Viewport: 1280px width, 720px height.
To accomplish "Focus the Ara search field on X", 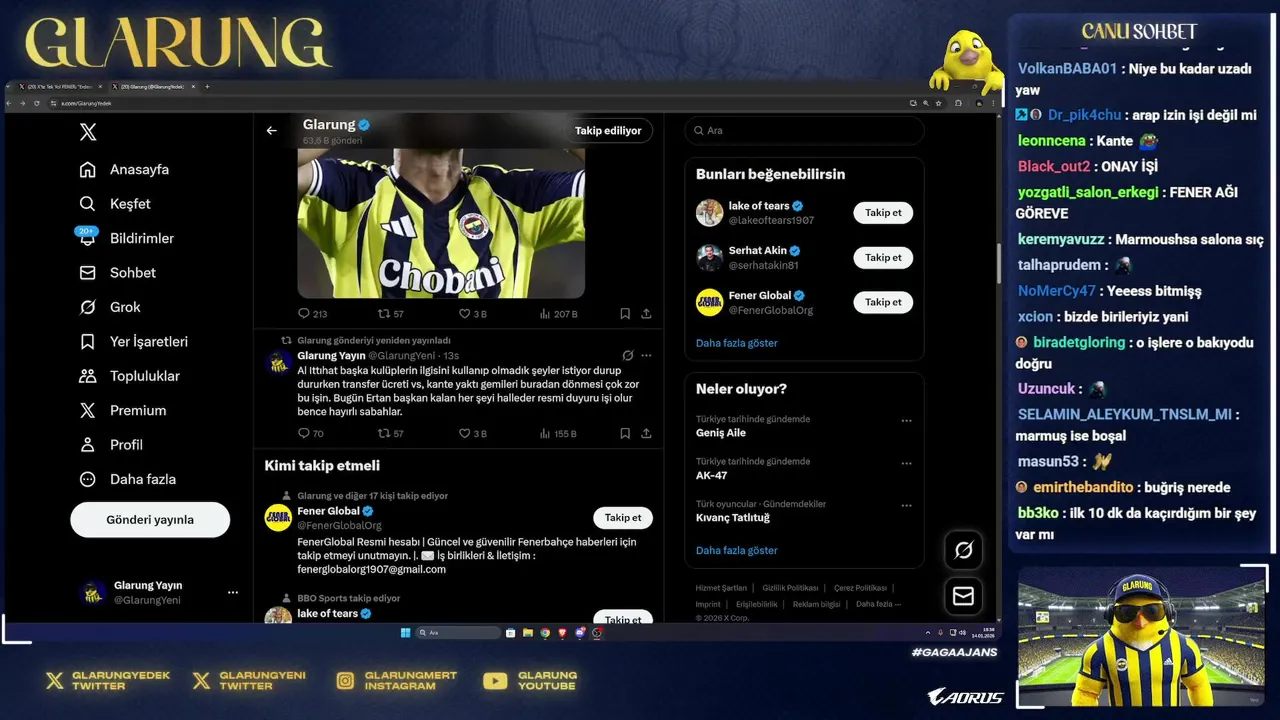I will (804, 131).
